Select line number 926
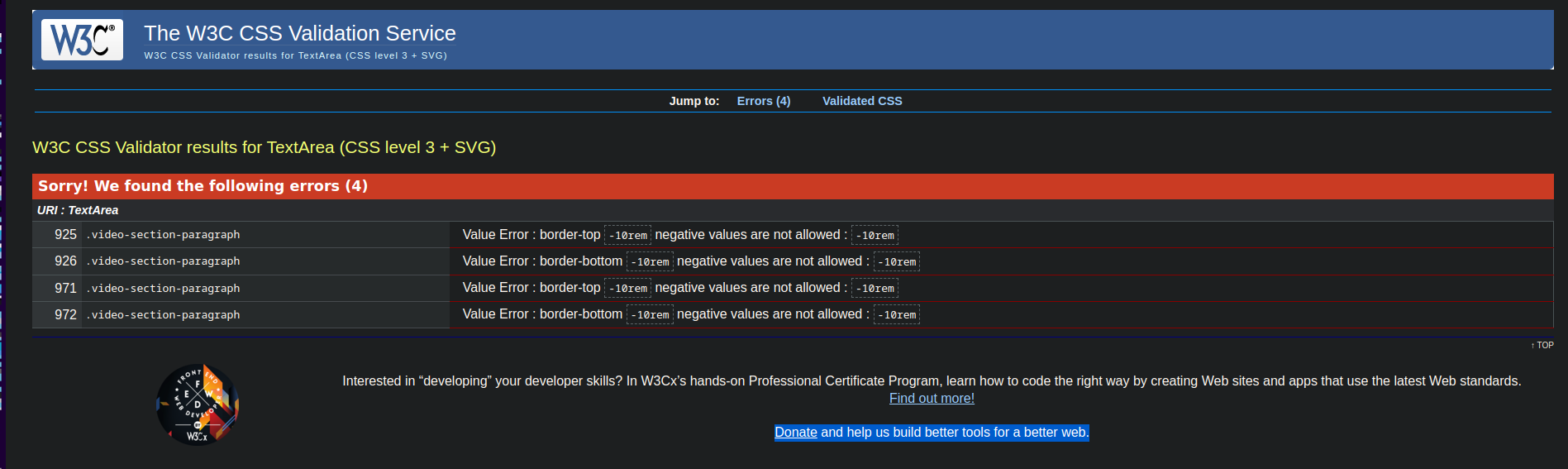1568x469 pixels. click(x=65, y=261)
